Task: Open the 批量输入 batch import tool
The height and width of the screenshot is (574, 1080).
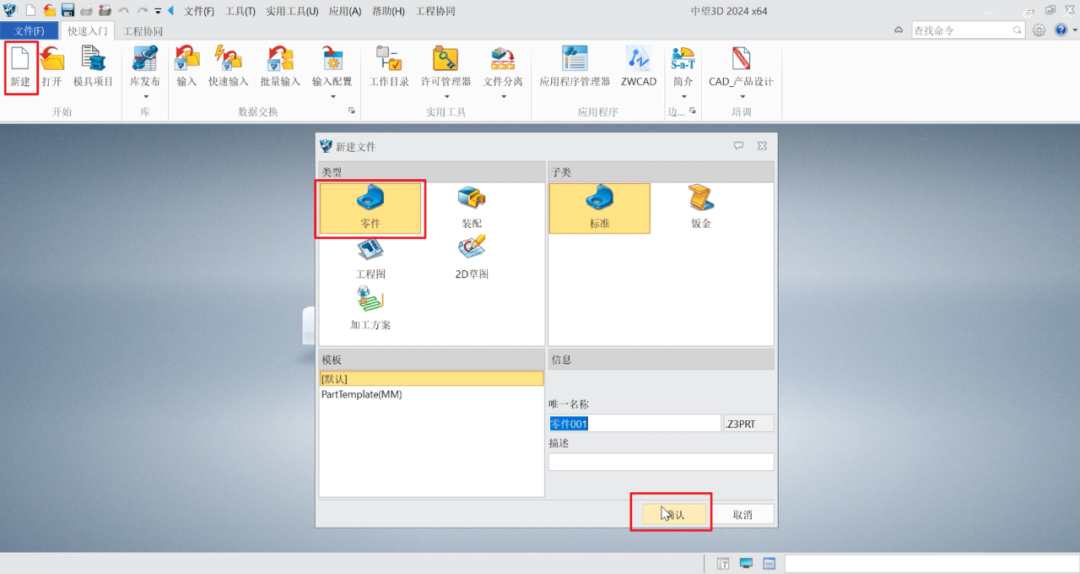Action: (x=280, y=66)
